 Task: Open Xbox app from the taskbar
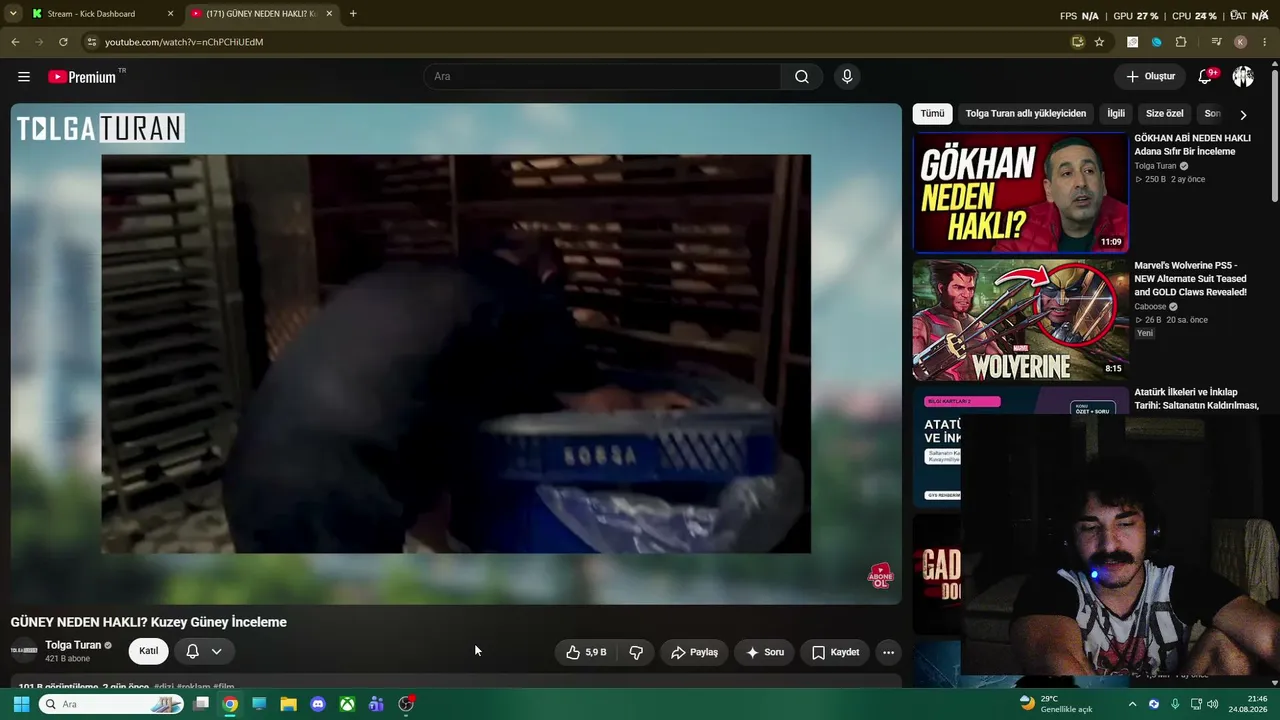pyautogui.click(x=347, y=704)
